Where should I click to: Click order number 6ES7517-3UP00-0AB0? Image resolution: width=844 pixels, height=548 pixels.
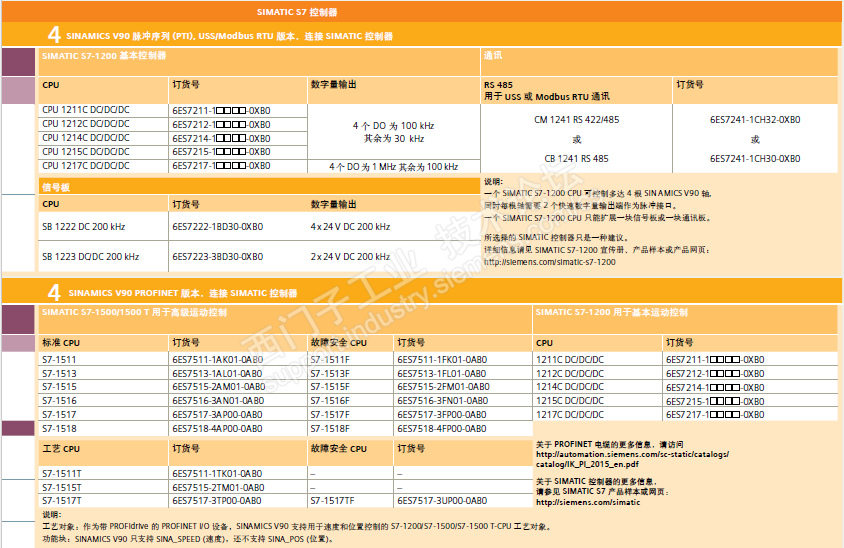click(x=442, y=501)
